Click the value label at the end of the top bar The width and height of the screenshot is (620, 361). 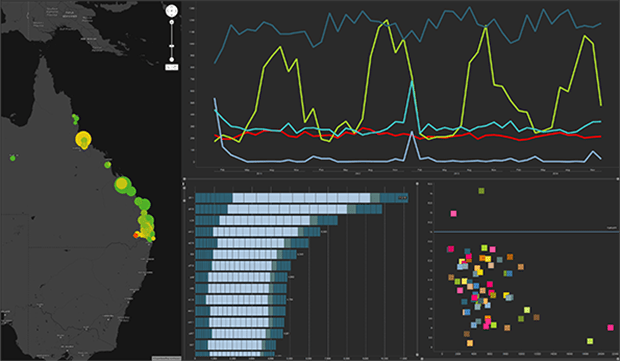click(402, 198)
